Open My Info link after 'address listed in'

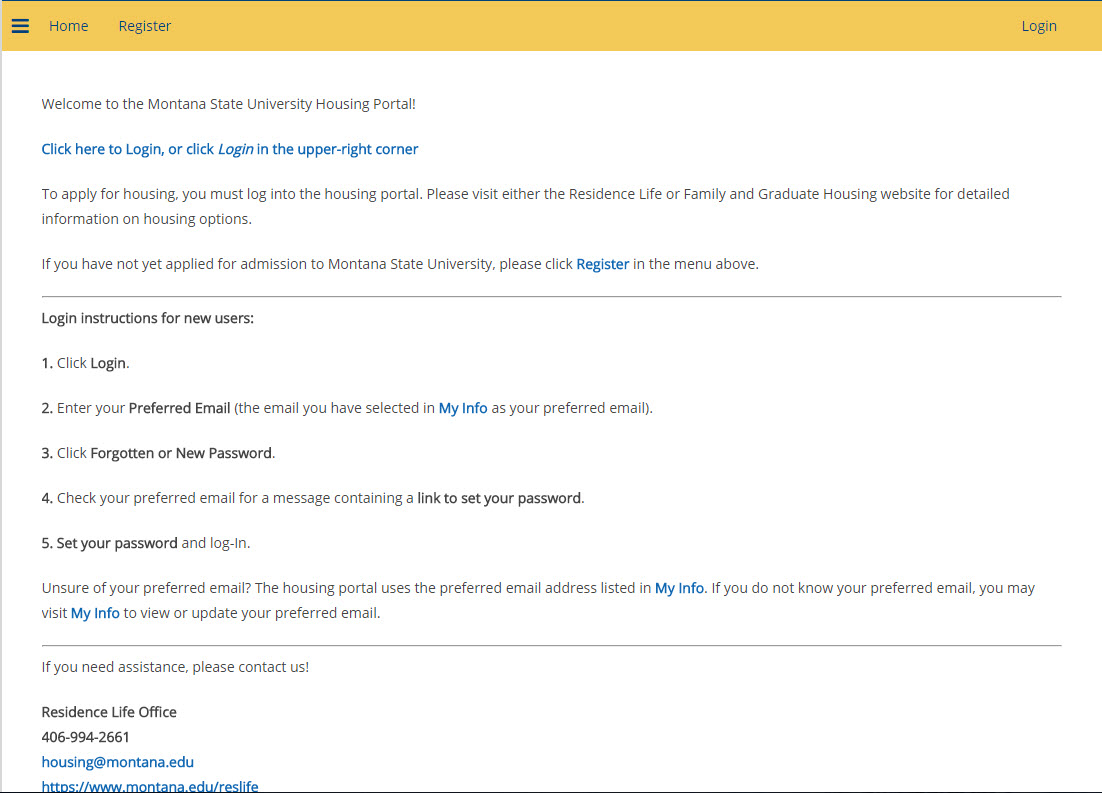pos(679,588)
